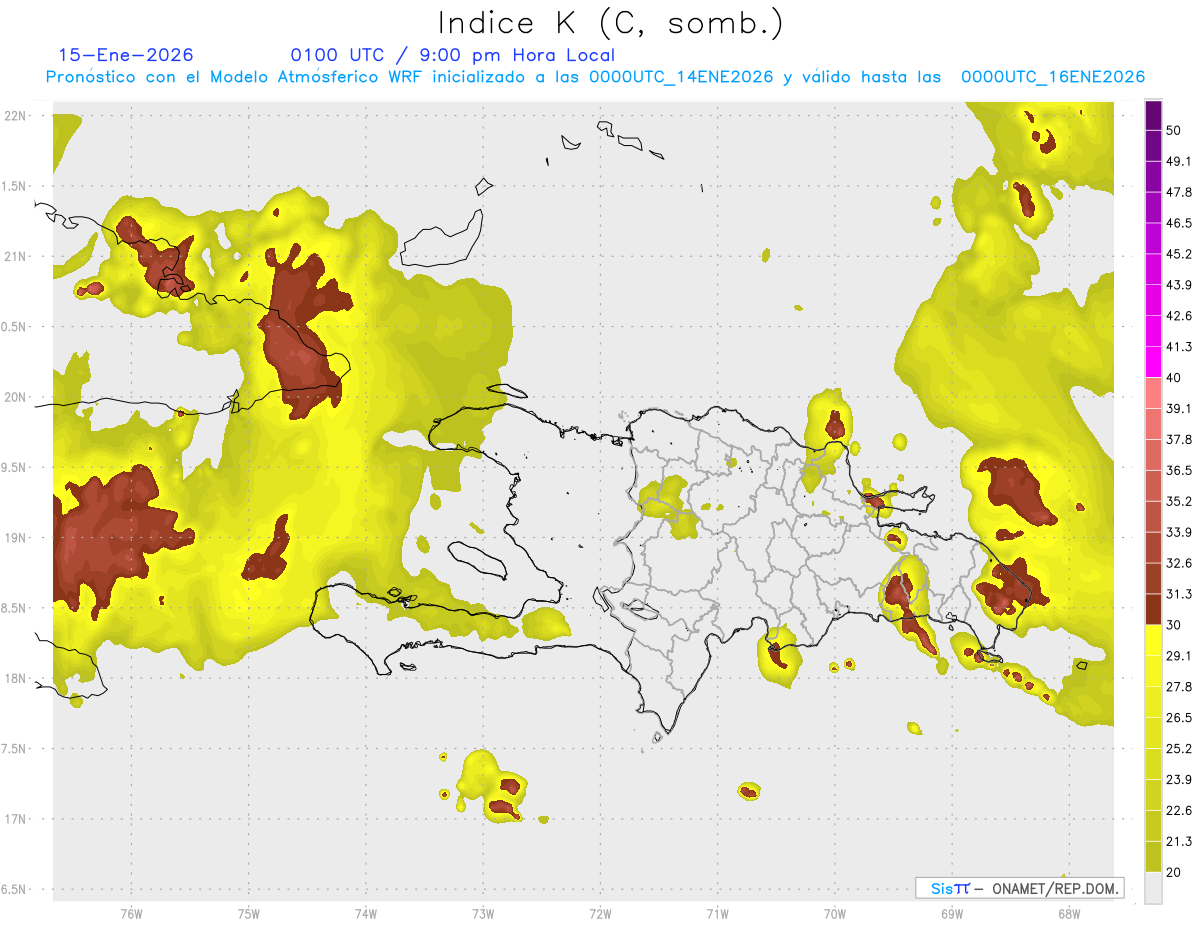
Task: Select the dark brown colorbar segment above 30
Action: pos(1154,609)
